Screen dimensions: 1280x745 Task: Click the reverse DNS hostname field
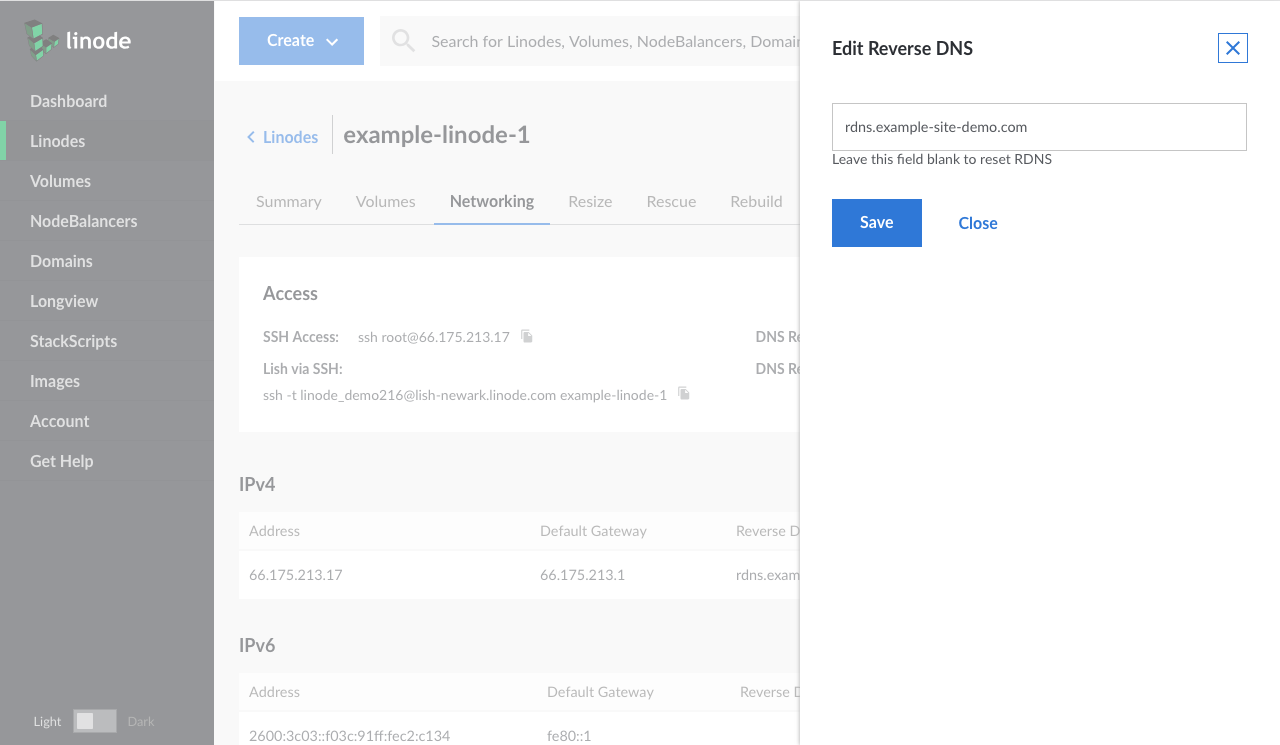pos(1038,127)
